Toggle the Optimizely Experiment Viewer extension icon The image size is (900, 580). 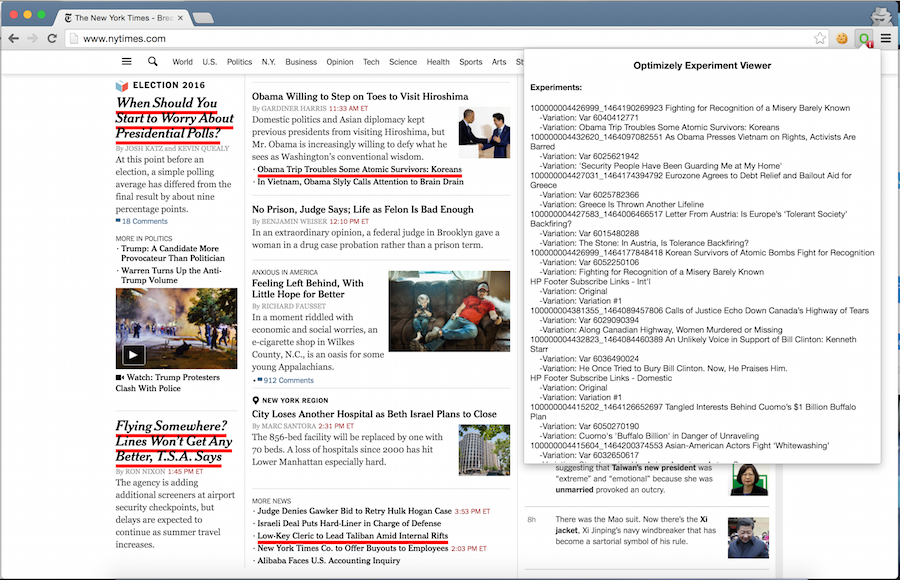[864, 38]
